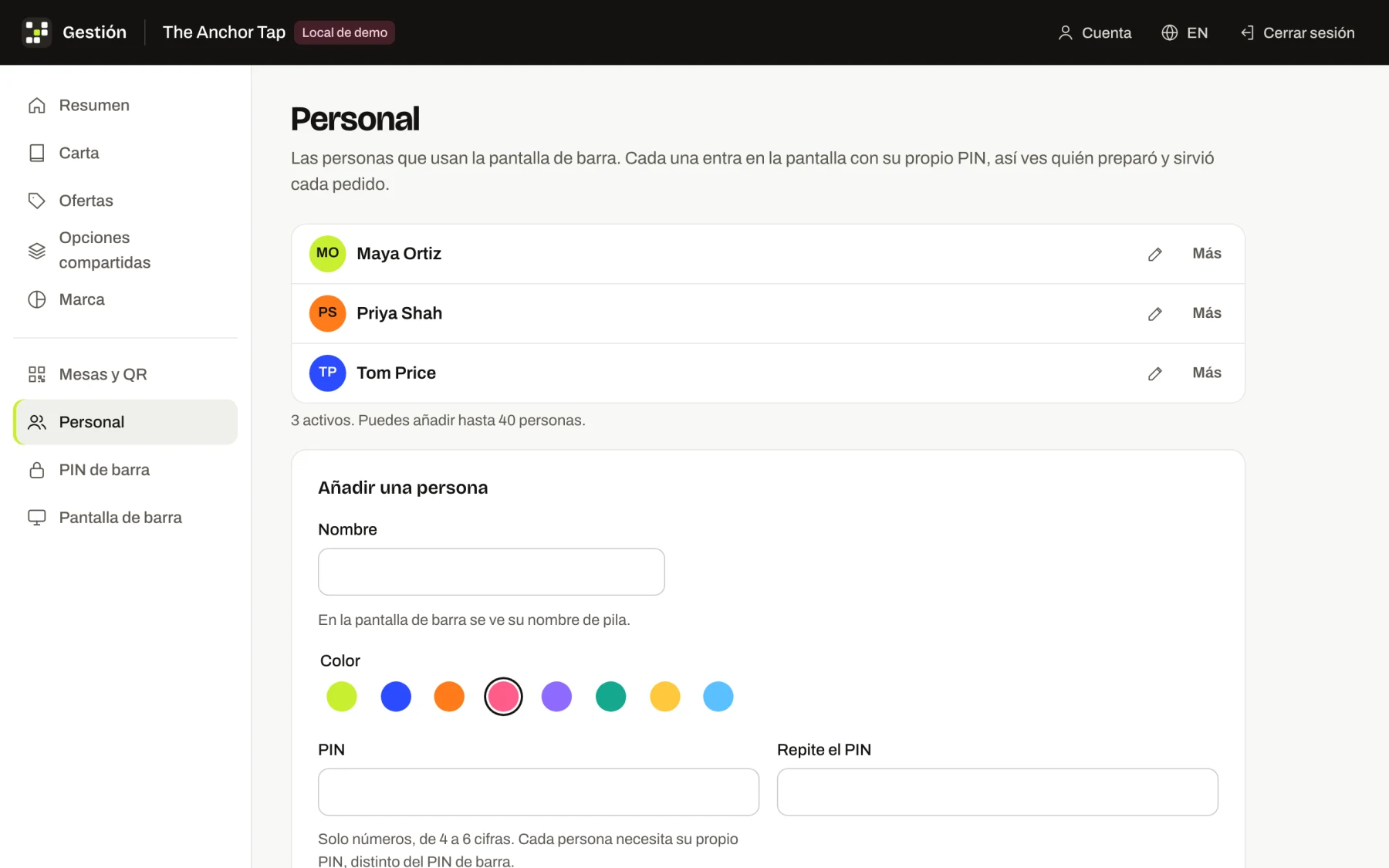The image size is (1389, 868).
Task: Open the Más menu for Priya Shah
Action: (x=1207, y=312)
